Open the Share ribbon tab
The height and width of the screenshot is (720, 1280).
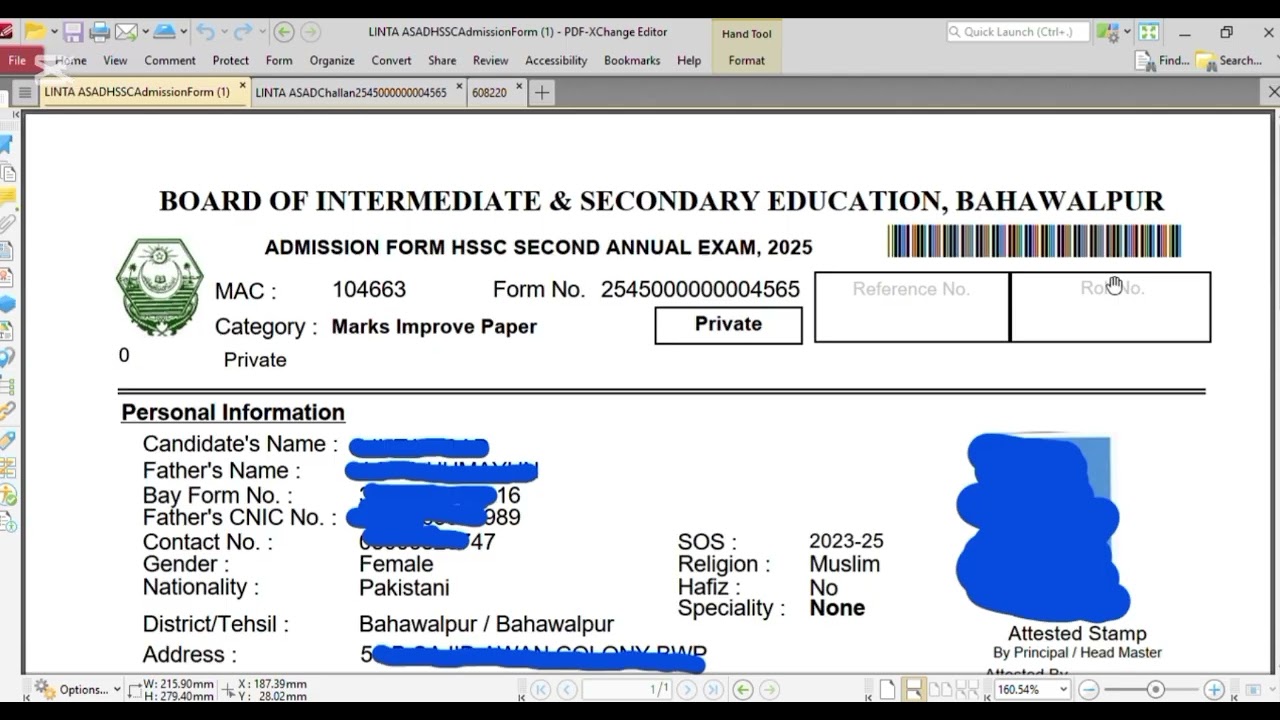point(442,60)
